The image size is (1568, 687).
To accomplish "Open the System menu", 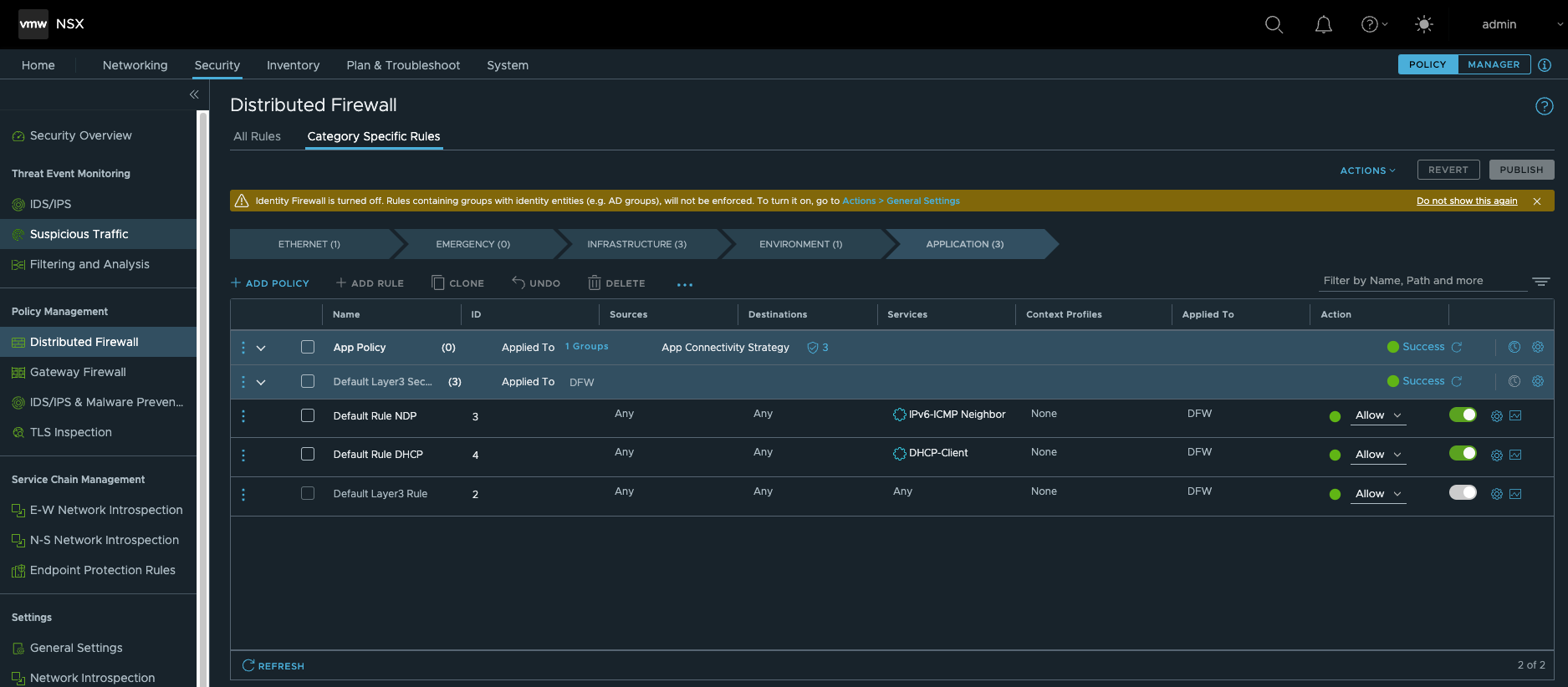I will pos(508,65).
